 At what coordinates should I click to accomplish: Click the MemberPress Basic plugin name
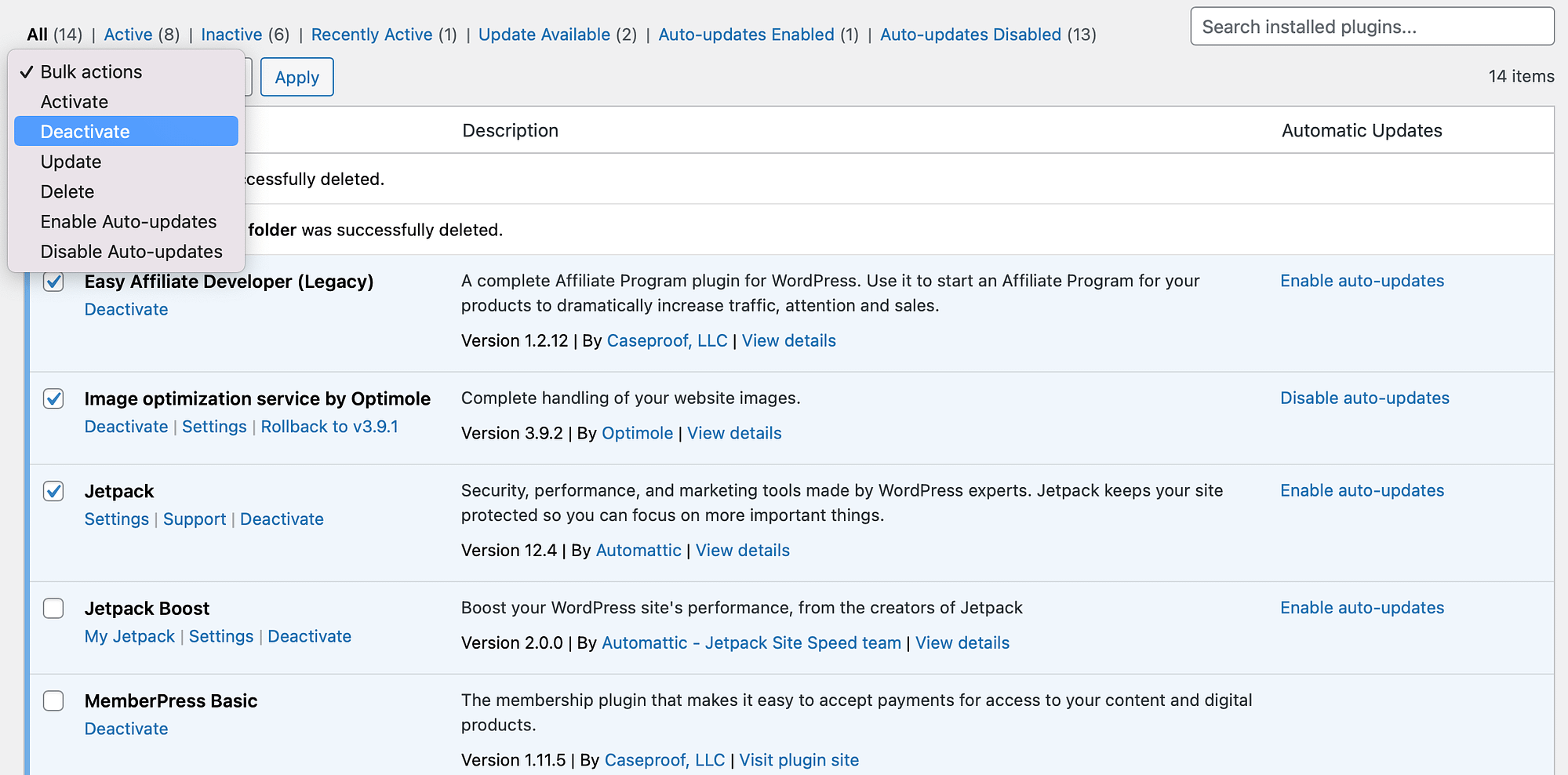click(x=171, y=701)
